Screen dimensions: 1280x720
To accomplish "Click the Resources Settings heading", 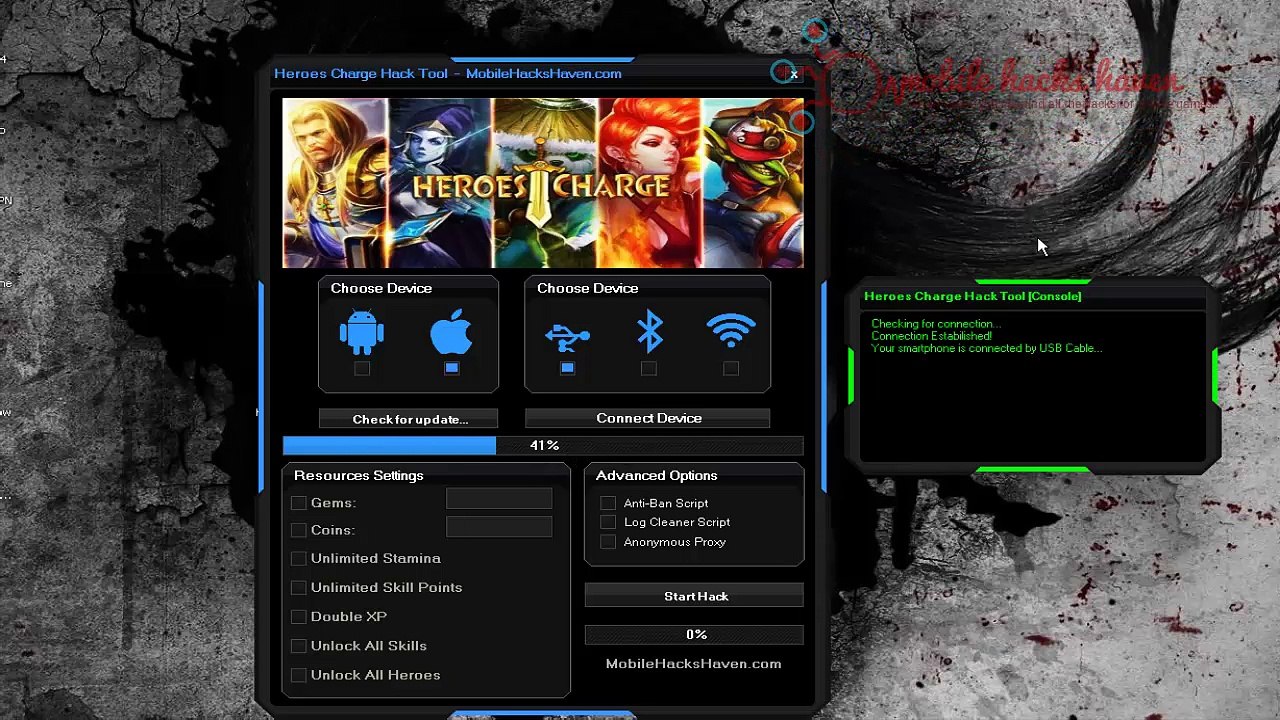I will [x=359, y=475].
